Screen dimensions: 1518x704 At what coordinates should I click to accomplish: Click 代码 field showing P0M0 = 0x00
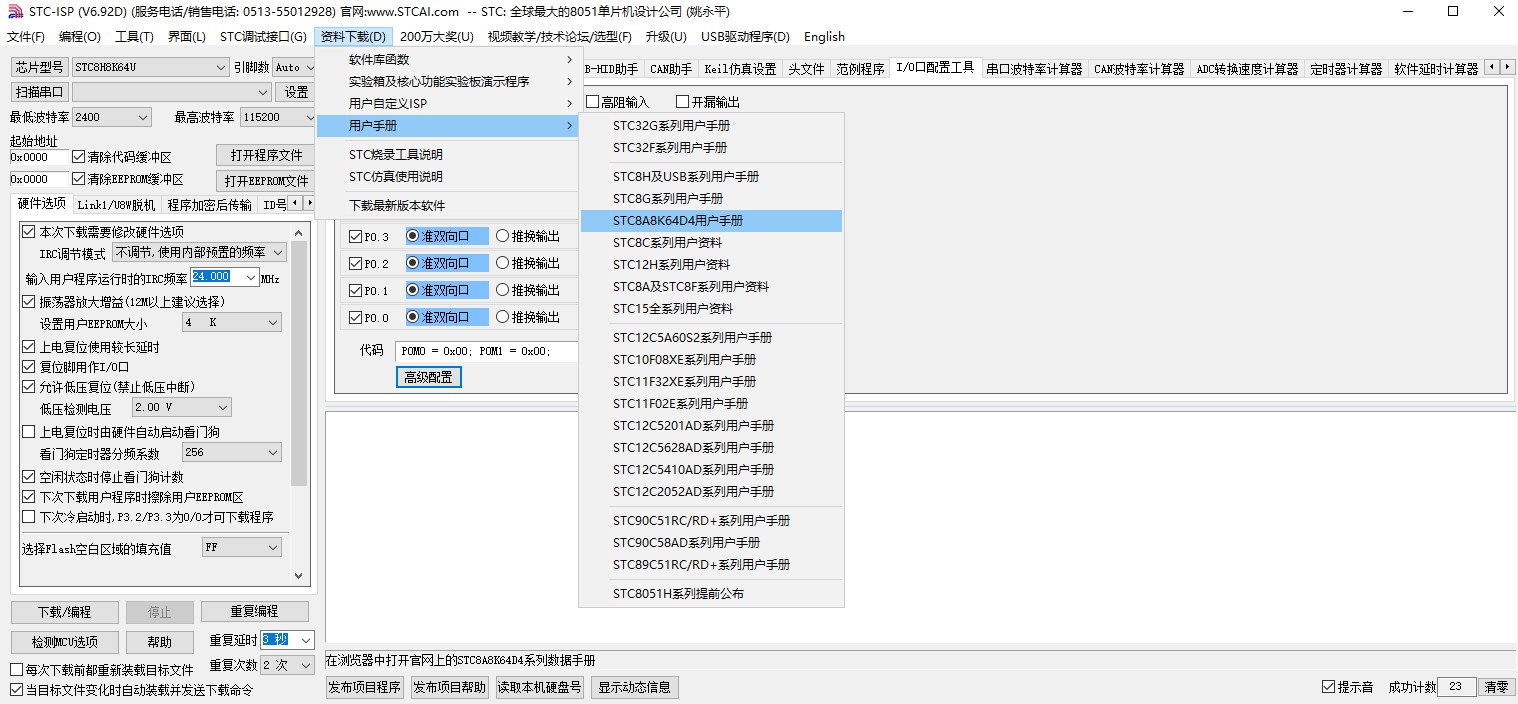click(486, 351)
